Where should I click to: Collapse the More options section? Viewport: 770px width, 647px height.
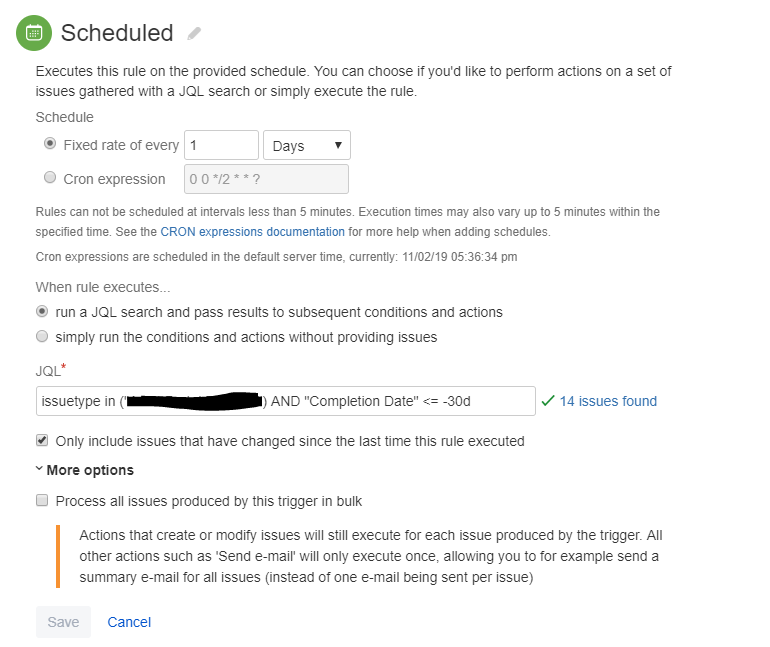pos(84,470)
